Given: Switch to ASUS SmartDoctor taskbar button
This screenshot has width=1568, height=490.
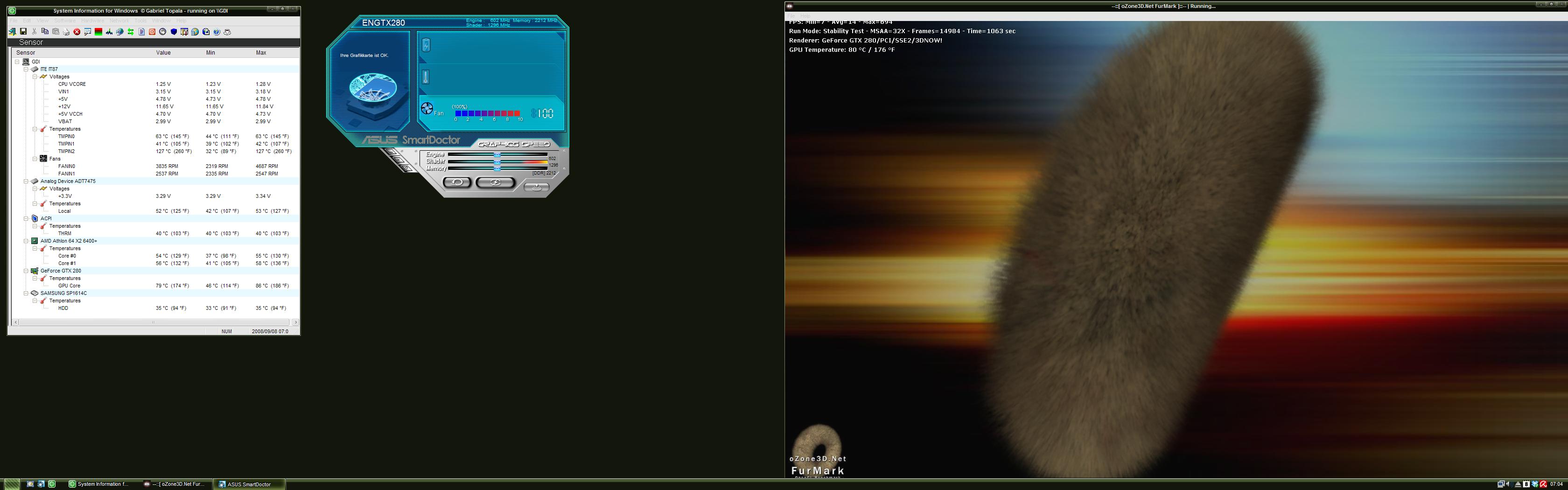Looking at the screenshot, I should 250,484.
